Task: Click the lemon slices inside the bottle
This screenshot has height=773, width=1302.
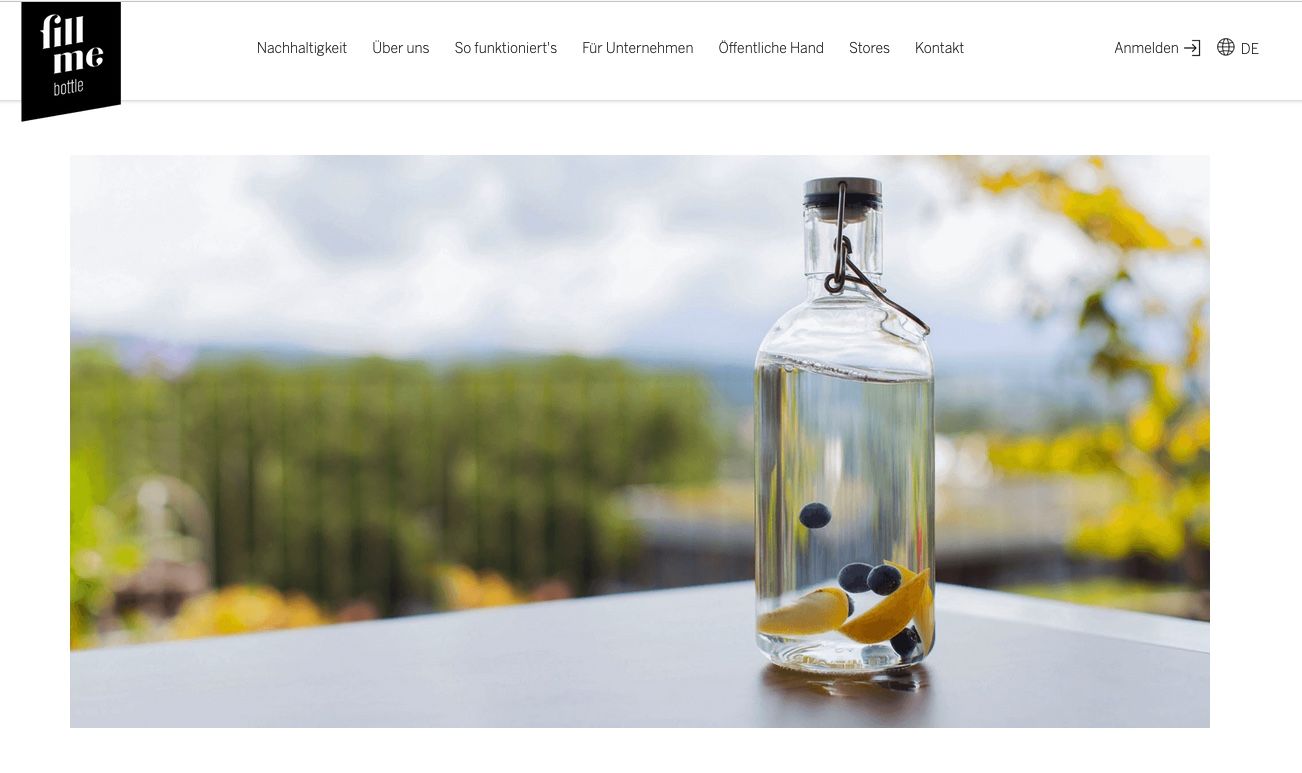Action: click(x=850, y=607)
